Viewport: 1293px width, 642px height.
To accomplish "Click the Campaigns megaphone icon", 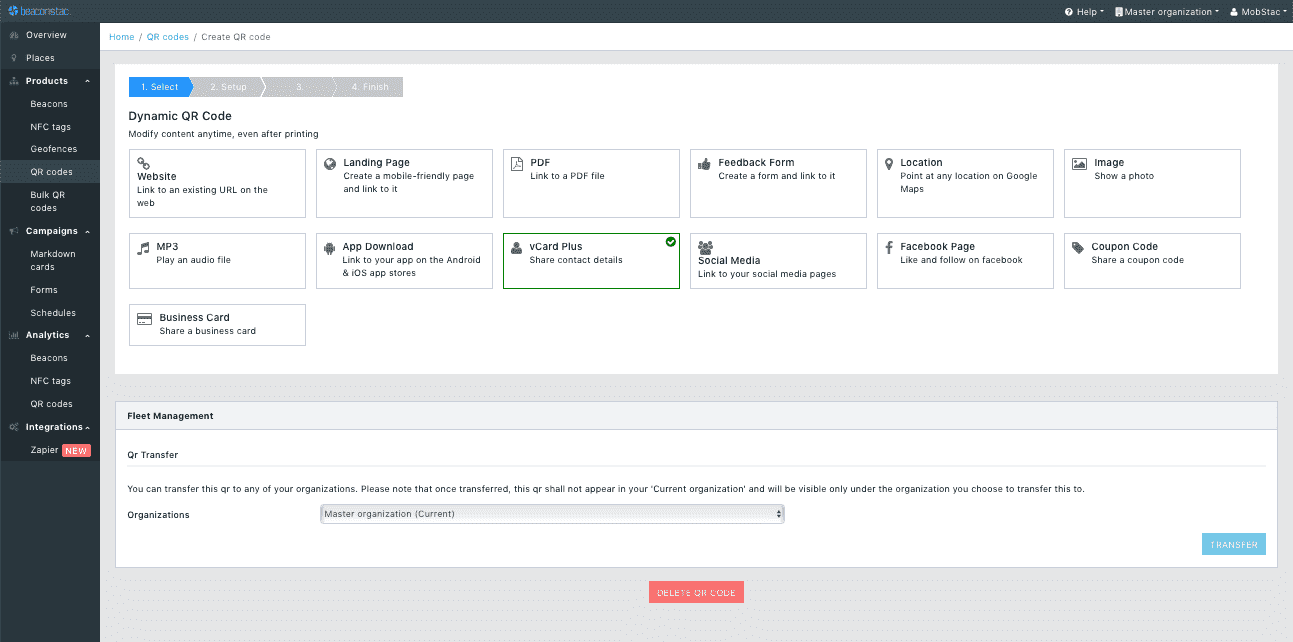I will 14,231.
